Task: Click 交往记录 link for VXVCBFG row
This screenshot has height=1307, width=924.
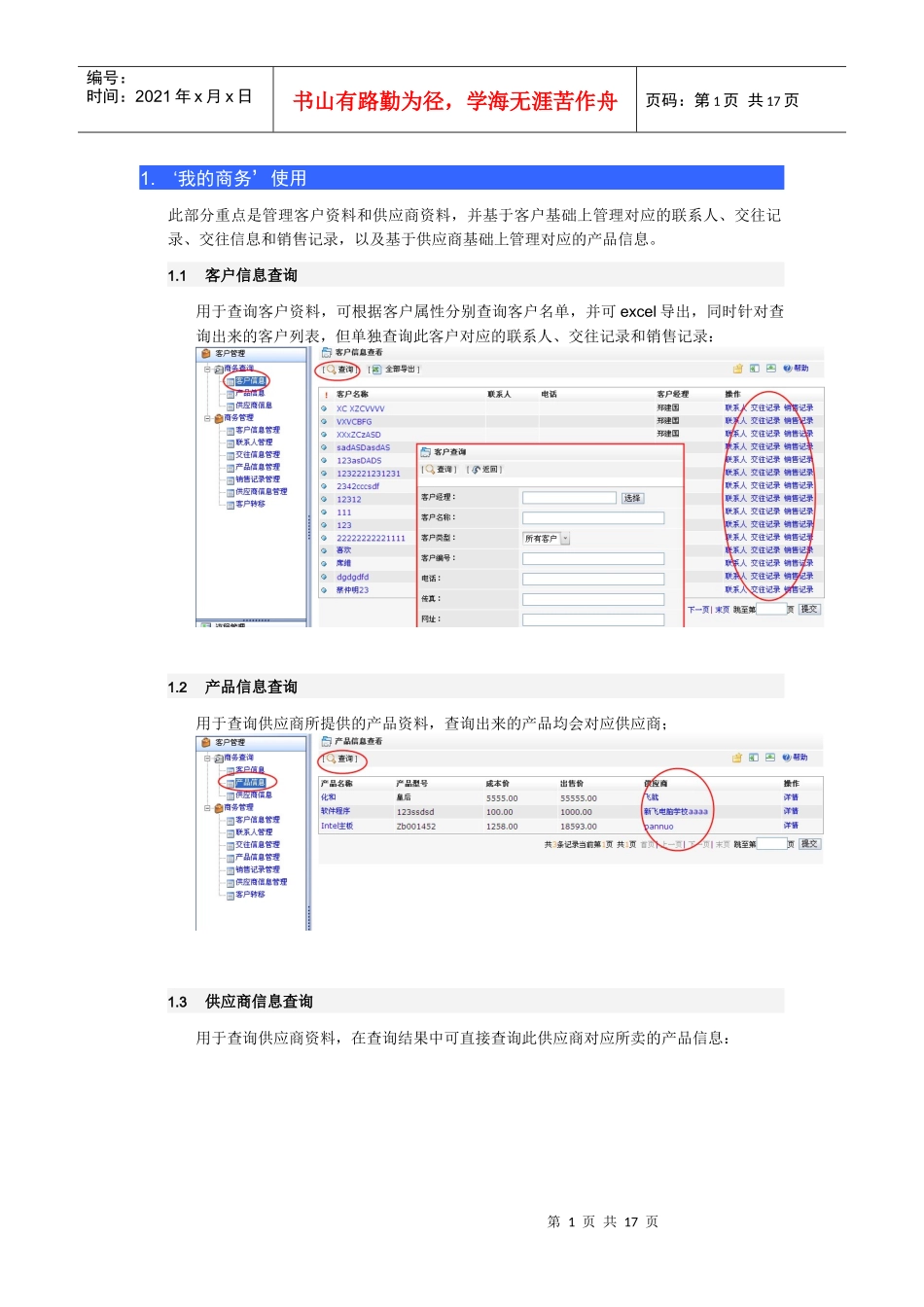Action: click(765, 421)
